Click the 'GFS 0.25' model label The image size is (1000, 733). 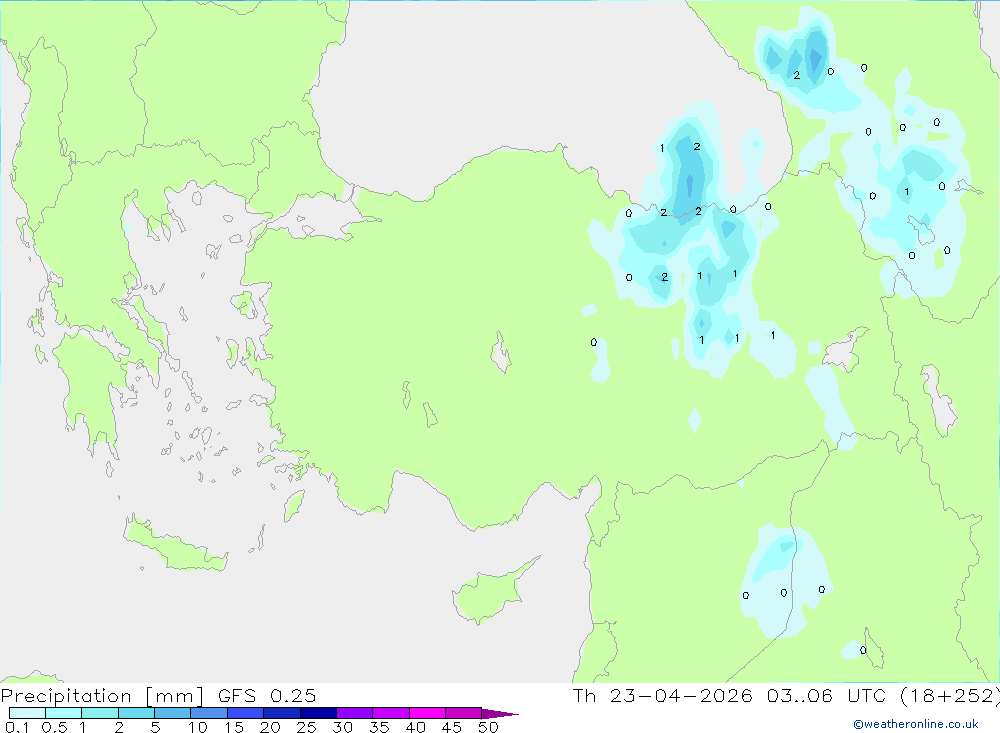click(267, 695)
